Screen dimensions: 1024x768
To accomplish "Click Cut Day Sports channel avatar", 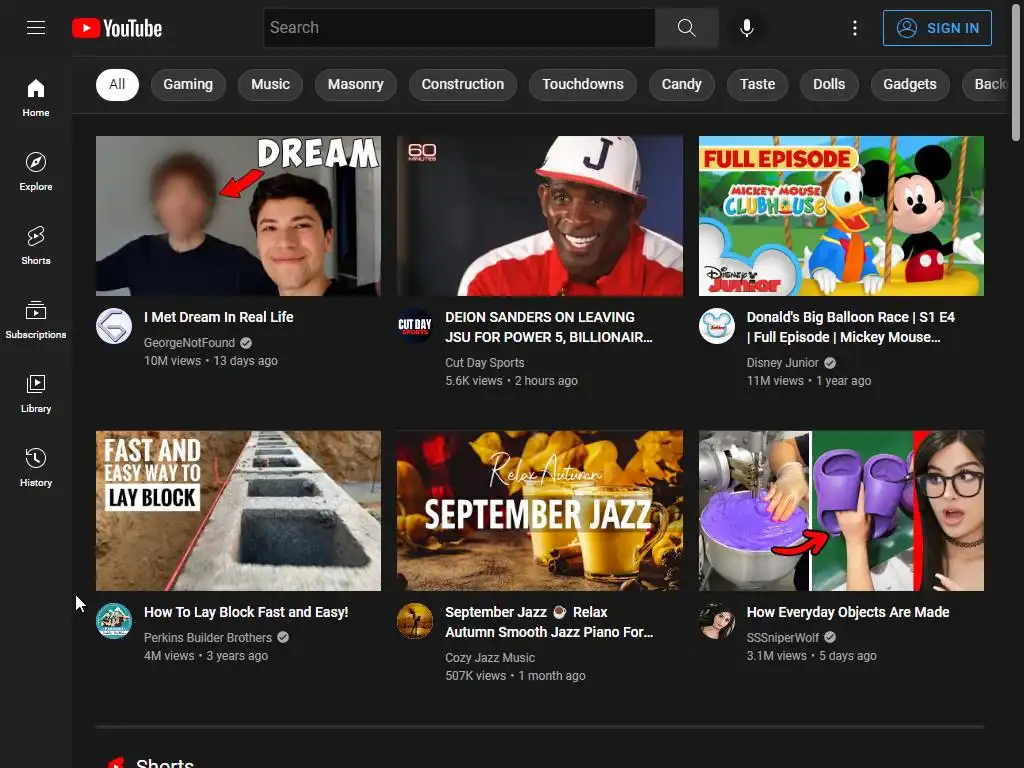I will point(415,326).
